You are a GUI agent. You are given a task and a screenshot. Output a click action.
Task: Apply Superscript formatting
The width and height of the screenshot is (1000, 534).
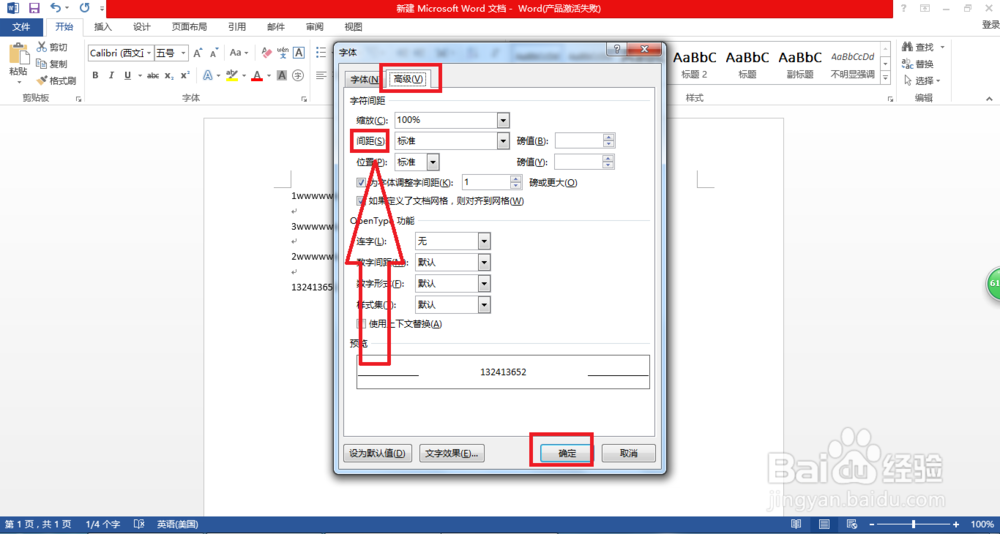(x=185, y=75)
